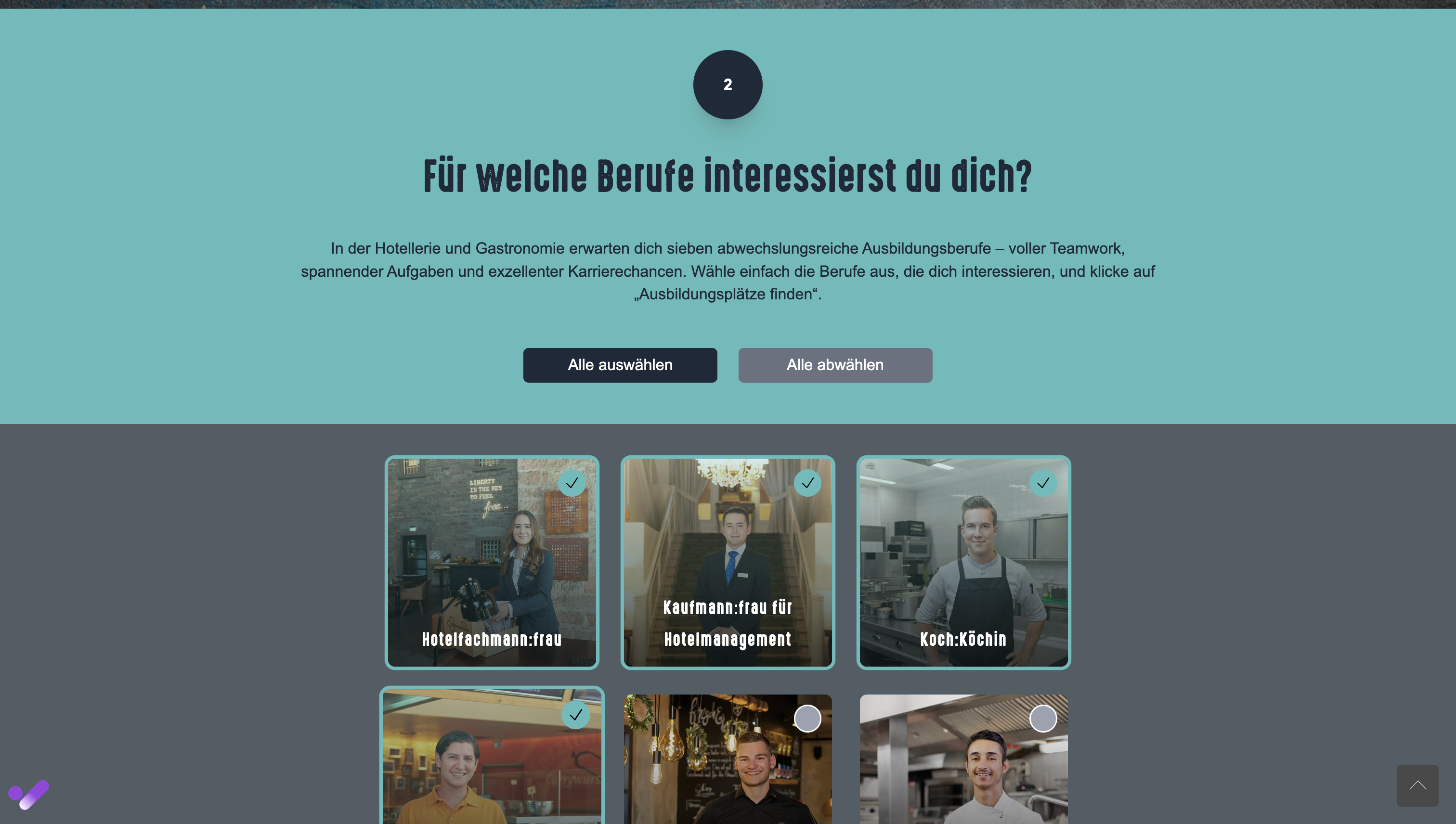This screenshot has width=1456, height=824.
Task: Uncheck the orange-shirt job card checkmark
Action: click(x=575, y=715)
